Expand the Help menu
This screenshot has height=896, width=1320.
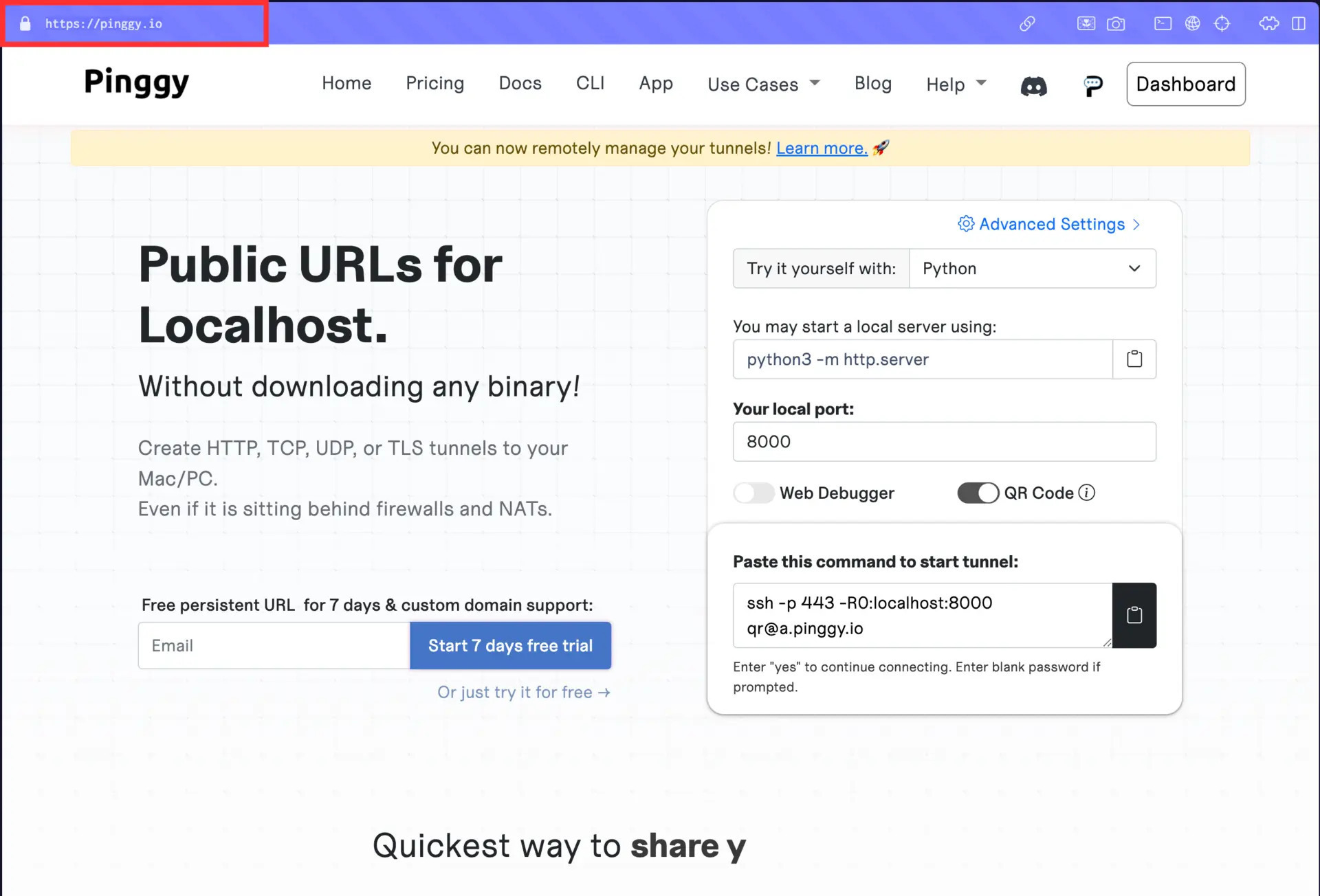click(956, 84)
